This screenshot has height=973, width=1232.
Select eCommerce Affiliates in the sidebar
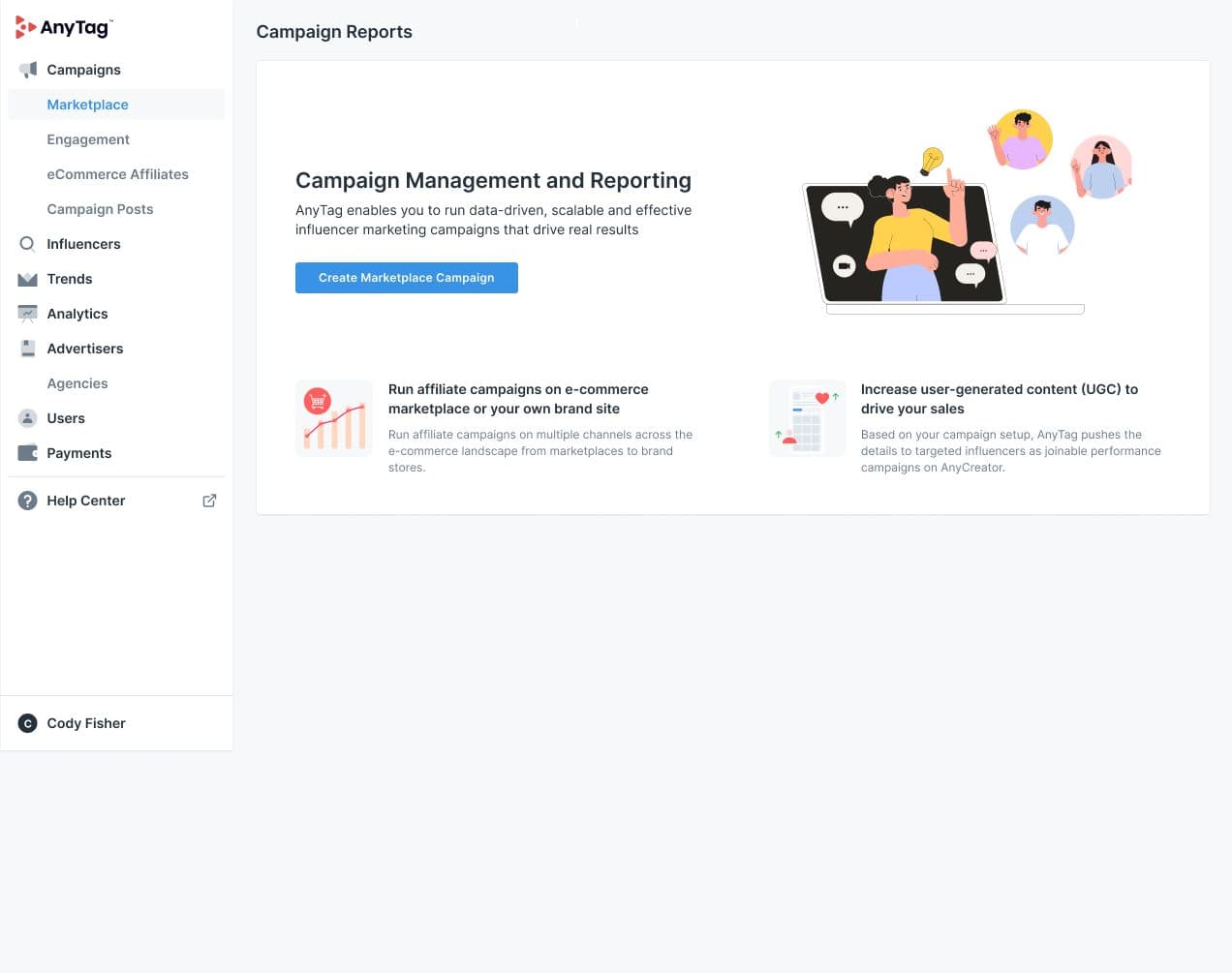click(x=117, y=173)
